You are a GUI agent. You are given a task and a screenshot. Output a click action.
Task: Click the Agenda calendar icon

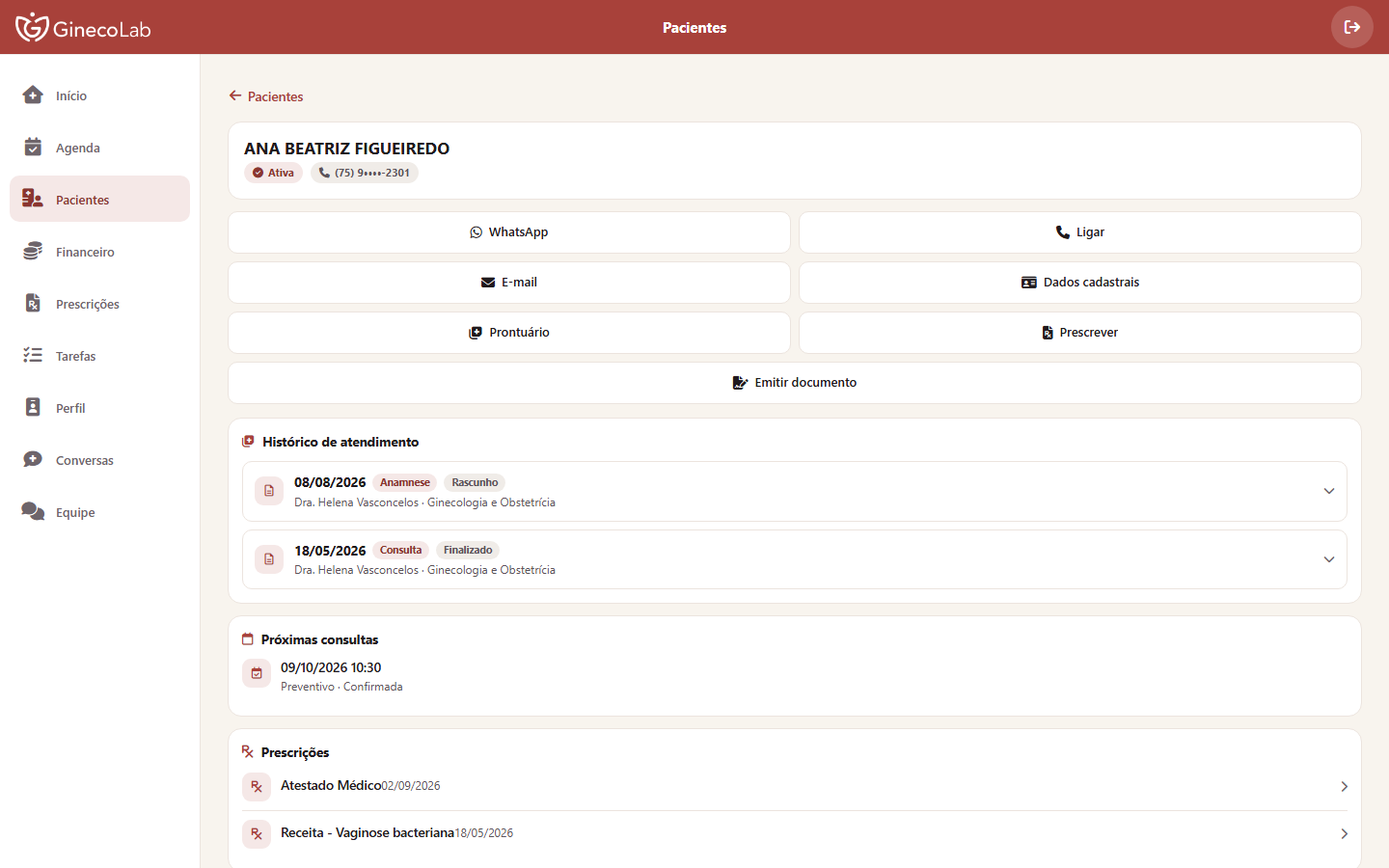click(x=33, y=147)
